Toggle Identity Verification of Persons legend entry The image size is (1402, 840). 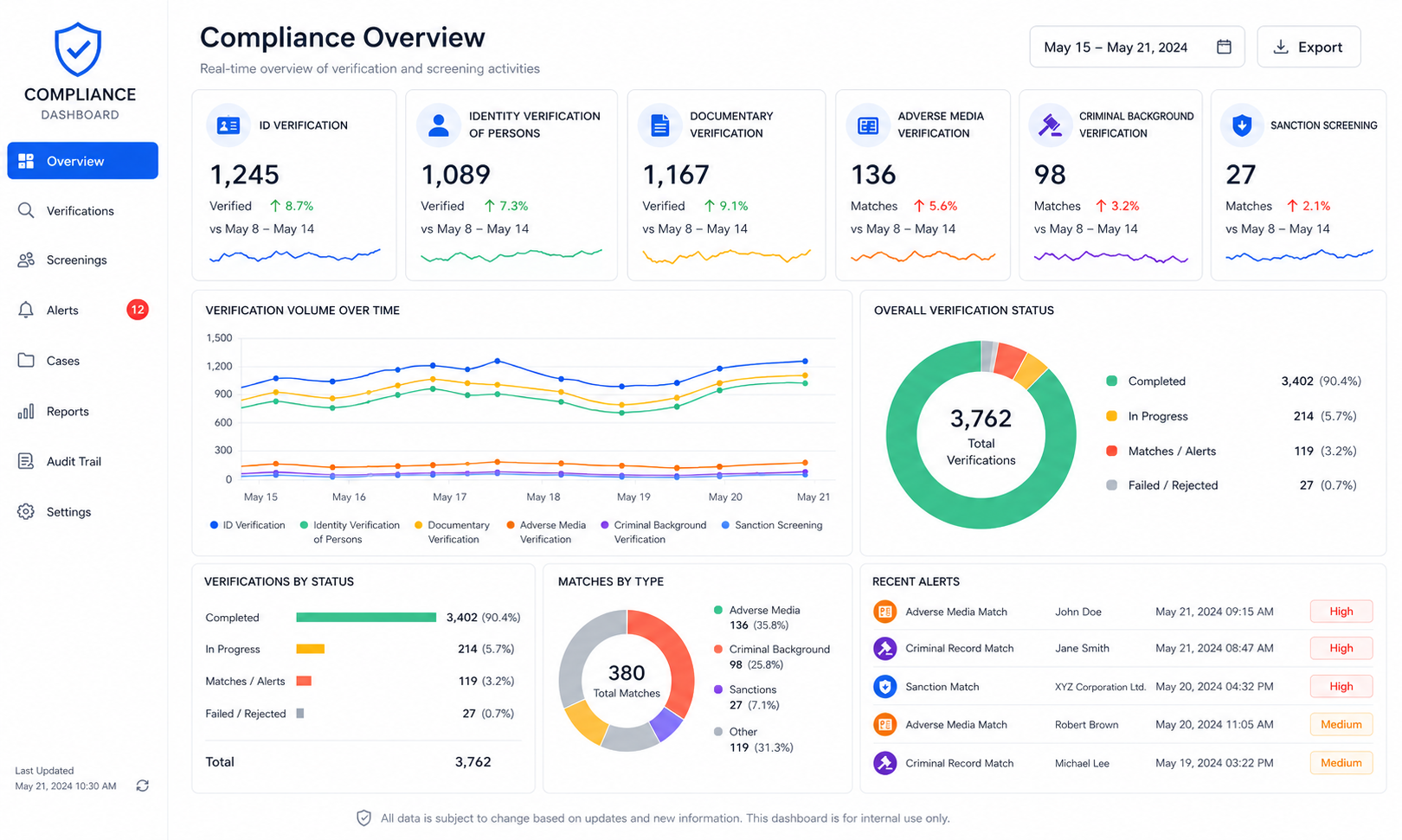tap(350, 532)
